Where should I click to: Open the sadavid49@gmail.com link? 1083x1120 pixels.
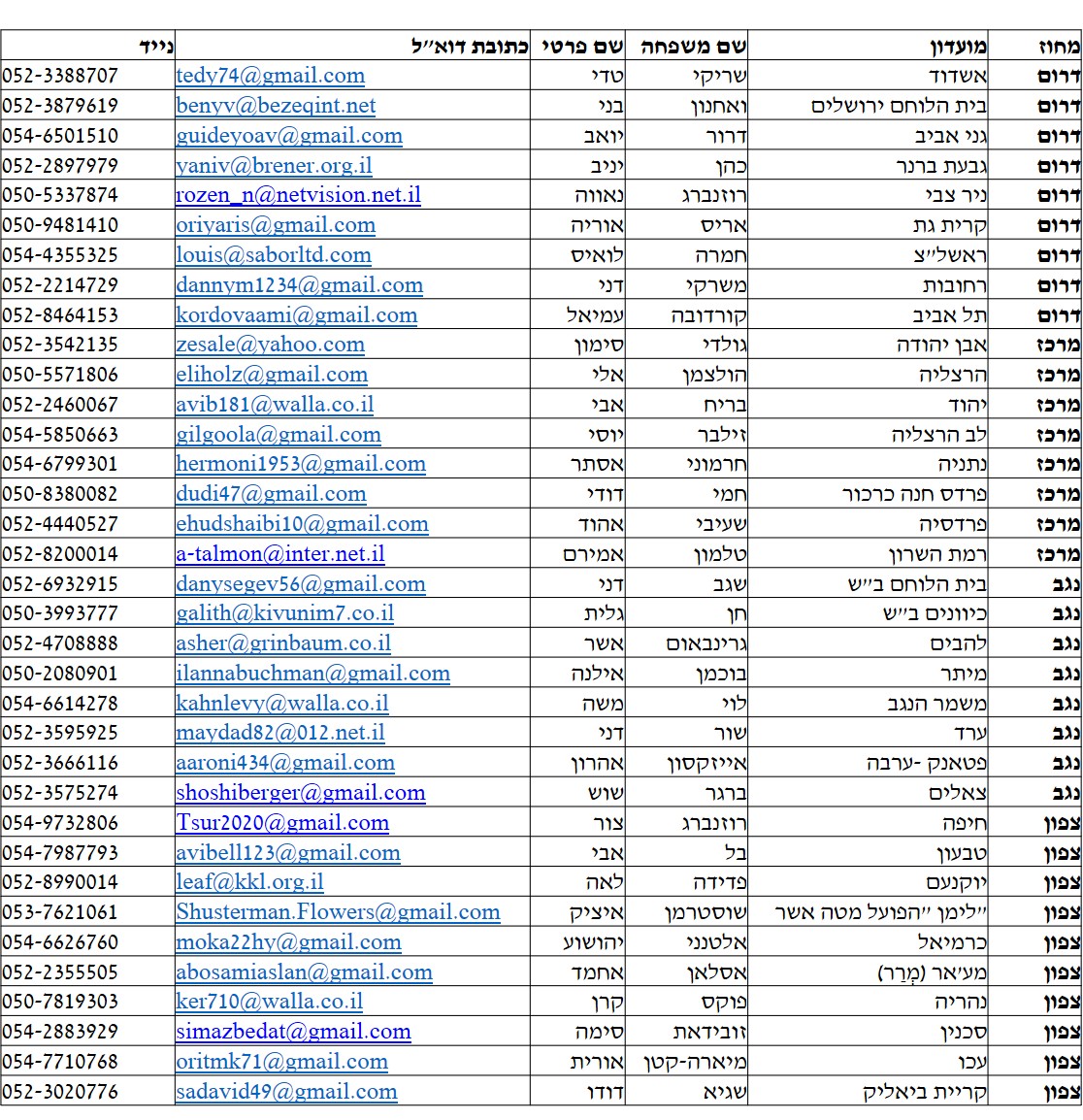286,1092
